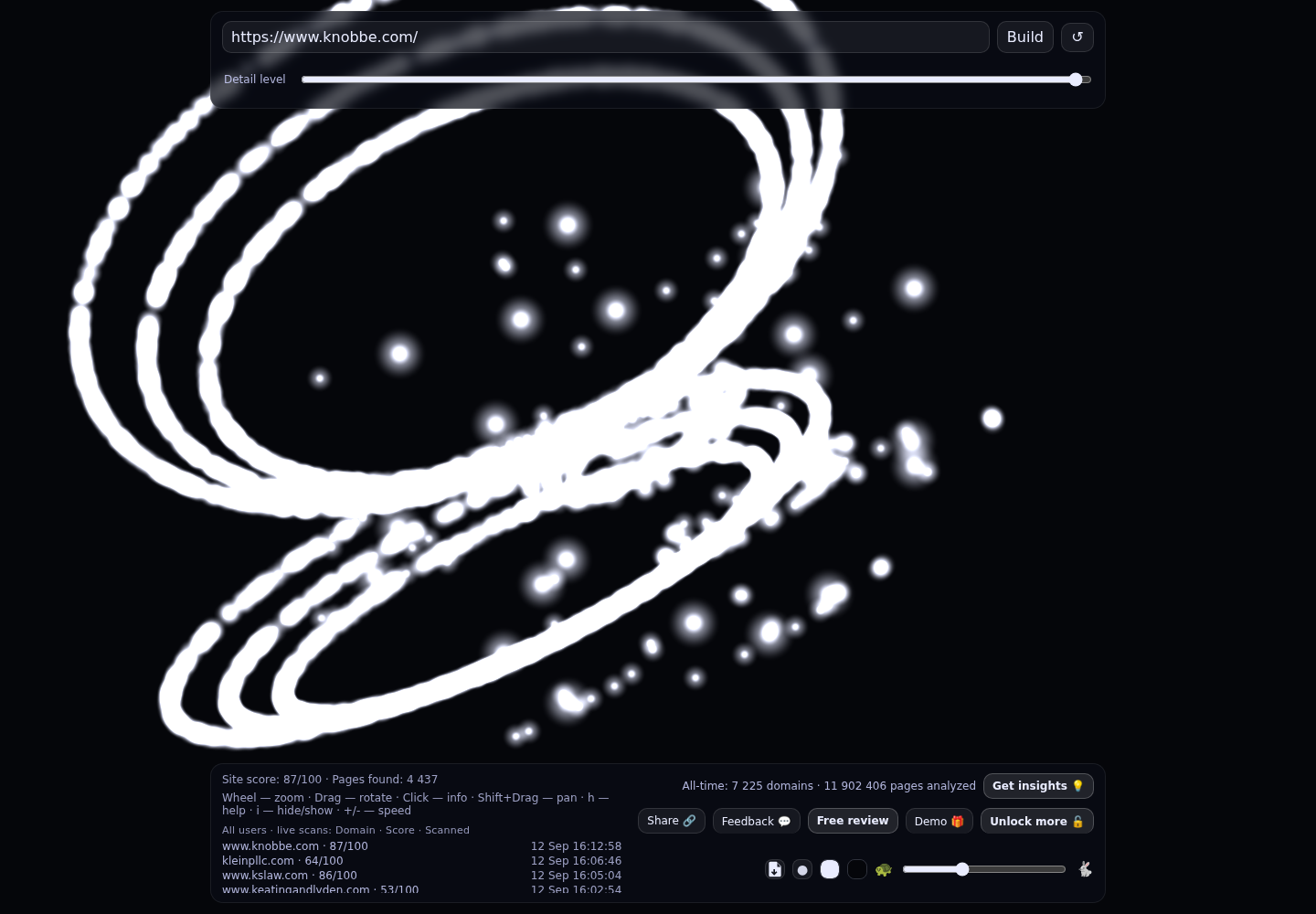Click the 'Detail level' label
Image resolution: width=1316 pixels, height=914 pixels.
click(x=255, y=80)
